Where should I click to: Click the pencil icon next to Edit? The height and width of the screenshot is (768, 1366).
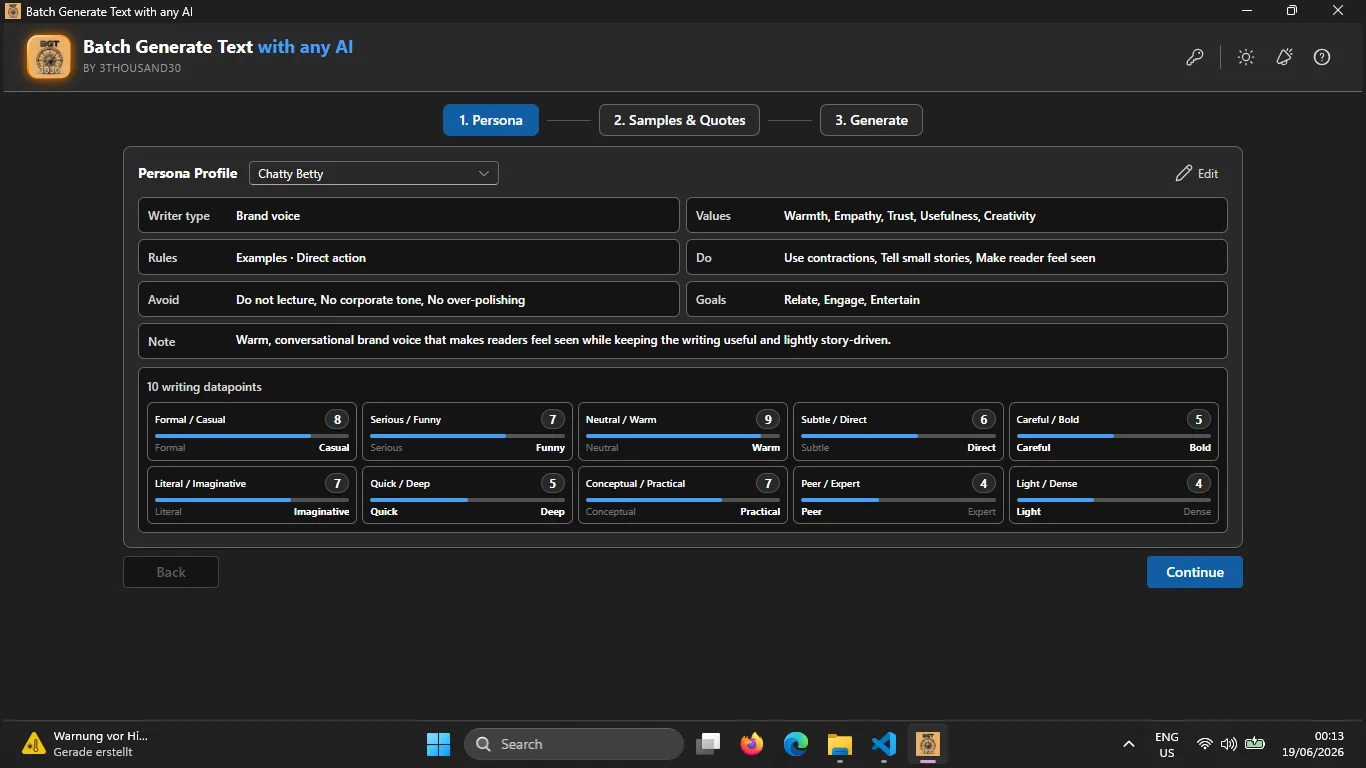(1184, 173)
